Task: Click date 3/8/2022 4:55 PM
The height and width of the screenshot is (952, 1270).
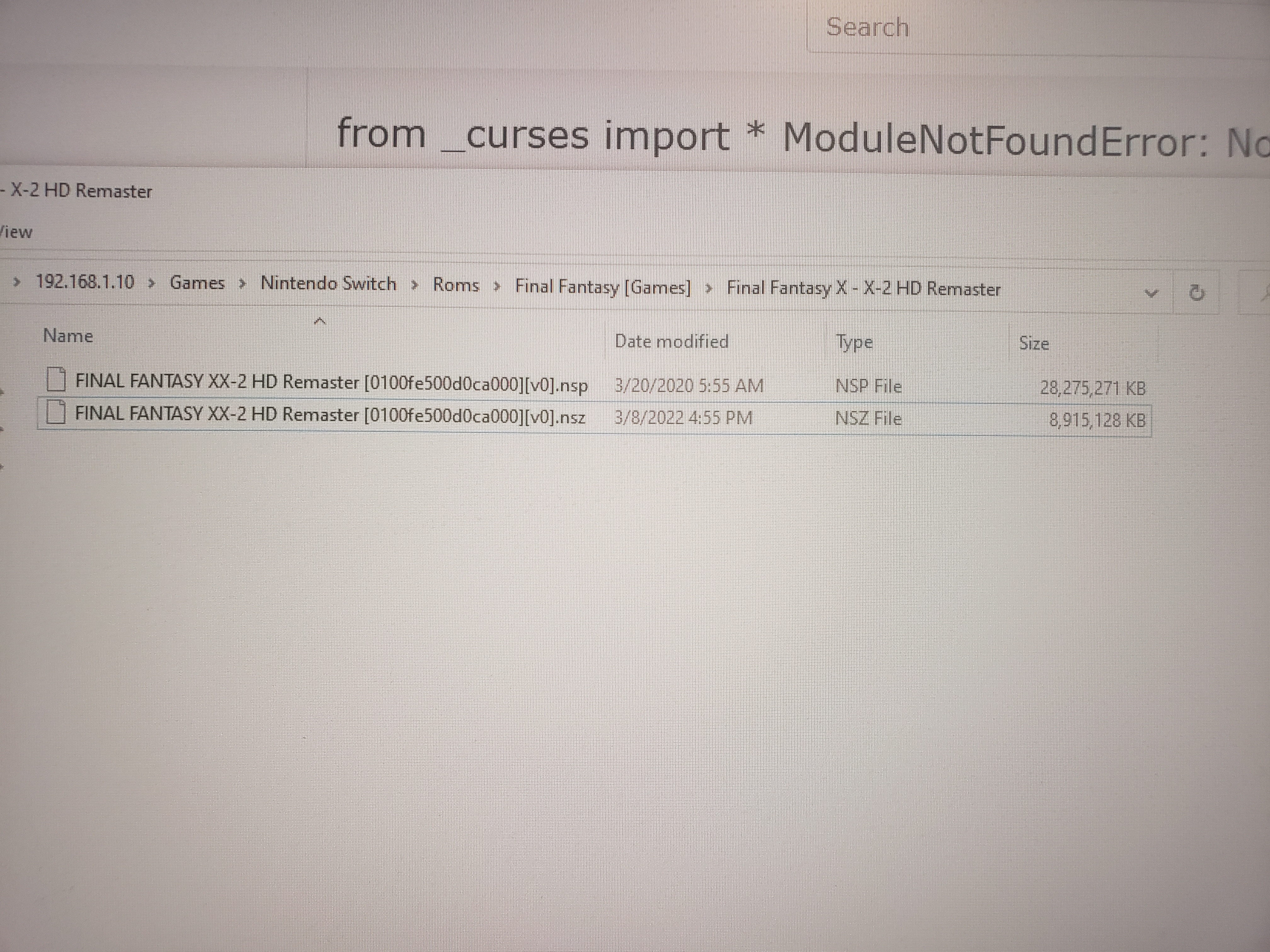Action: click(683, 417)
